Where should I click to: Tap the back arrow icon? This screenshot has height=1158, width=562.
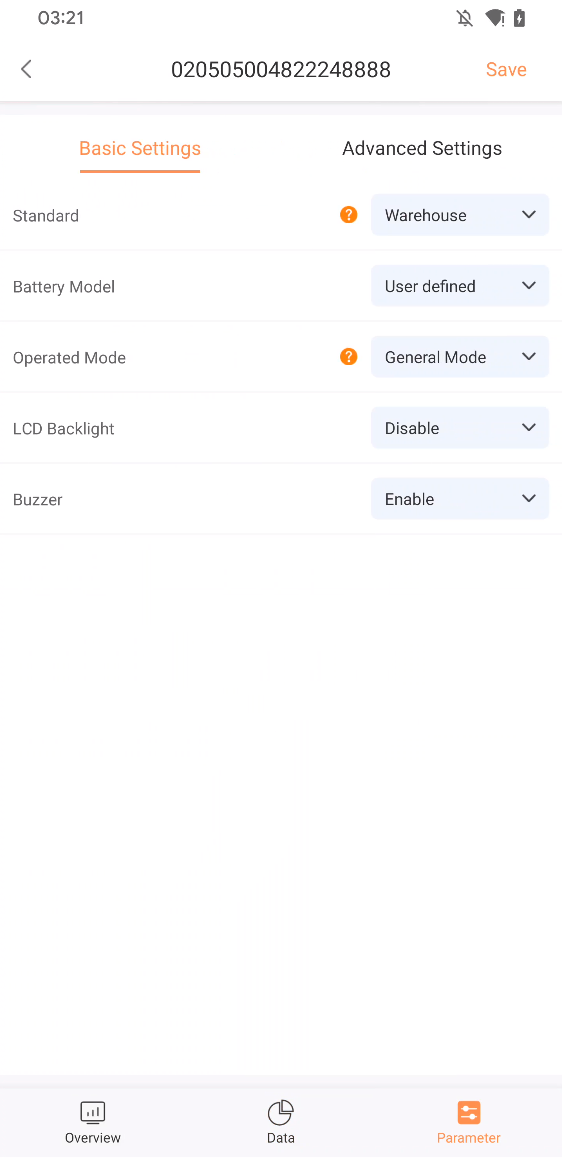(27, 69)
